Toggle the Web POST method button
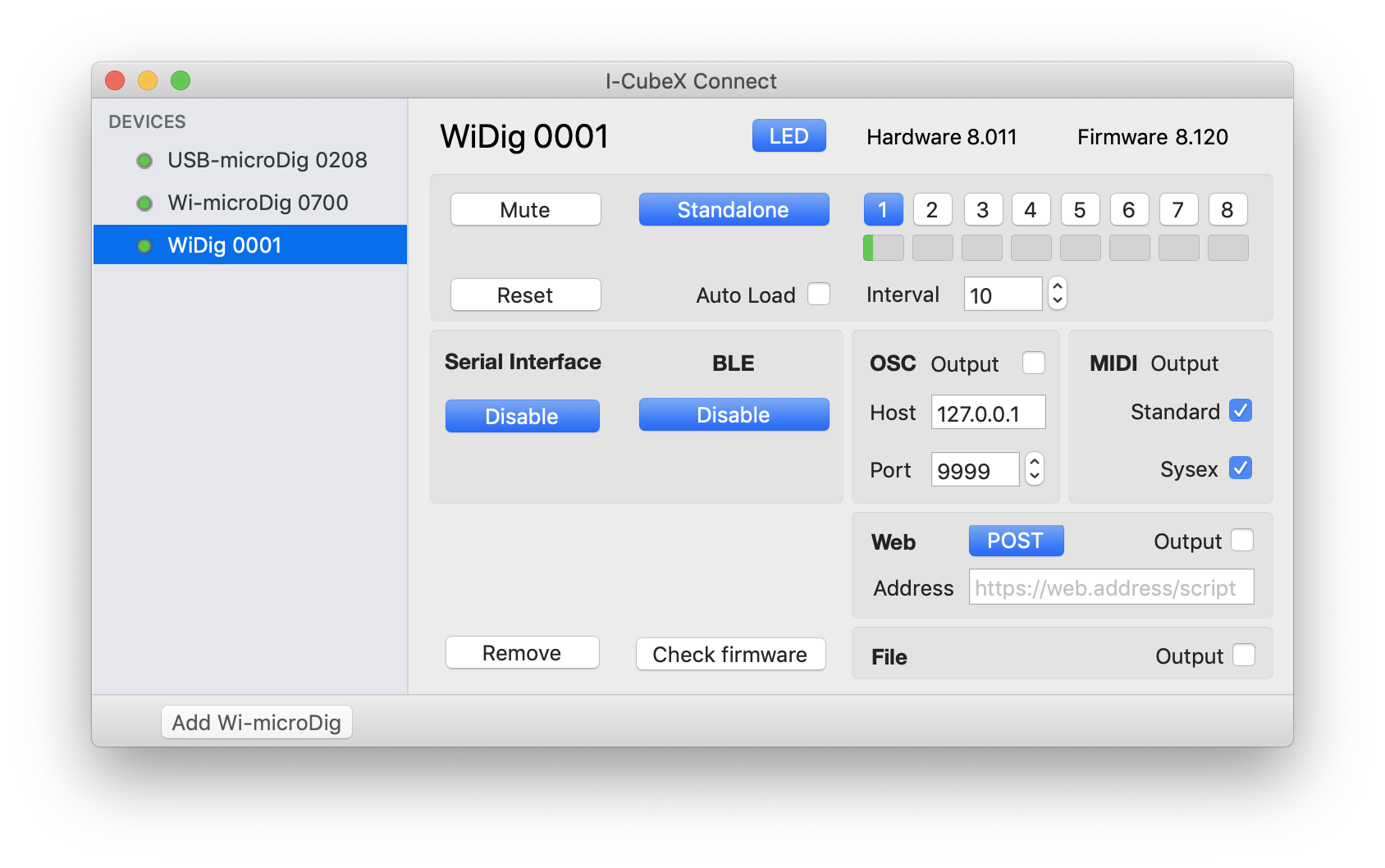Screen dimensions: 1385x868 (1016, 541)
